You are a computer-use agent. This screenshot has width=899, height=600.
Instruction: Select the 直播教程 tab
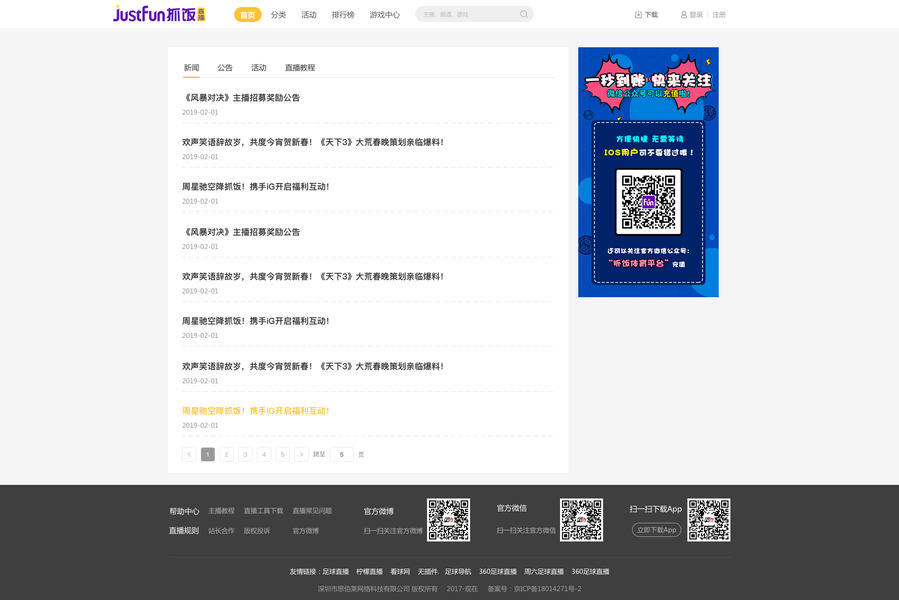(300, 67)
